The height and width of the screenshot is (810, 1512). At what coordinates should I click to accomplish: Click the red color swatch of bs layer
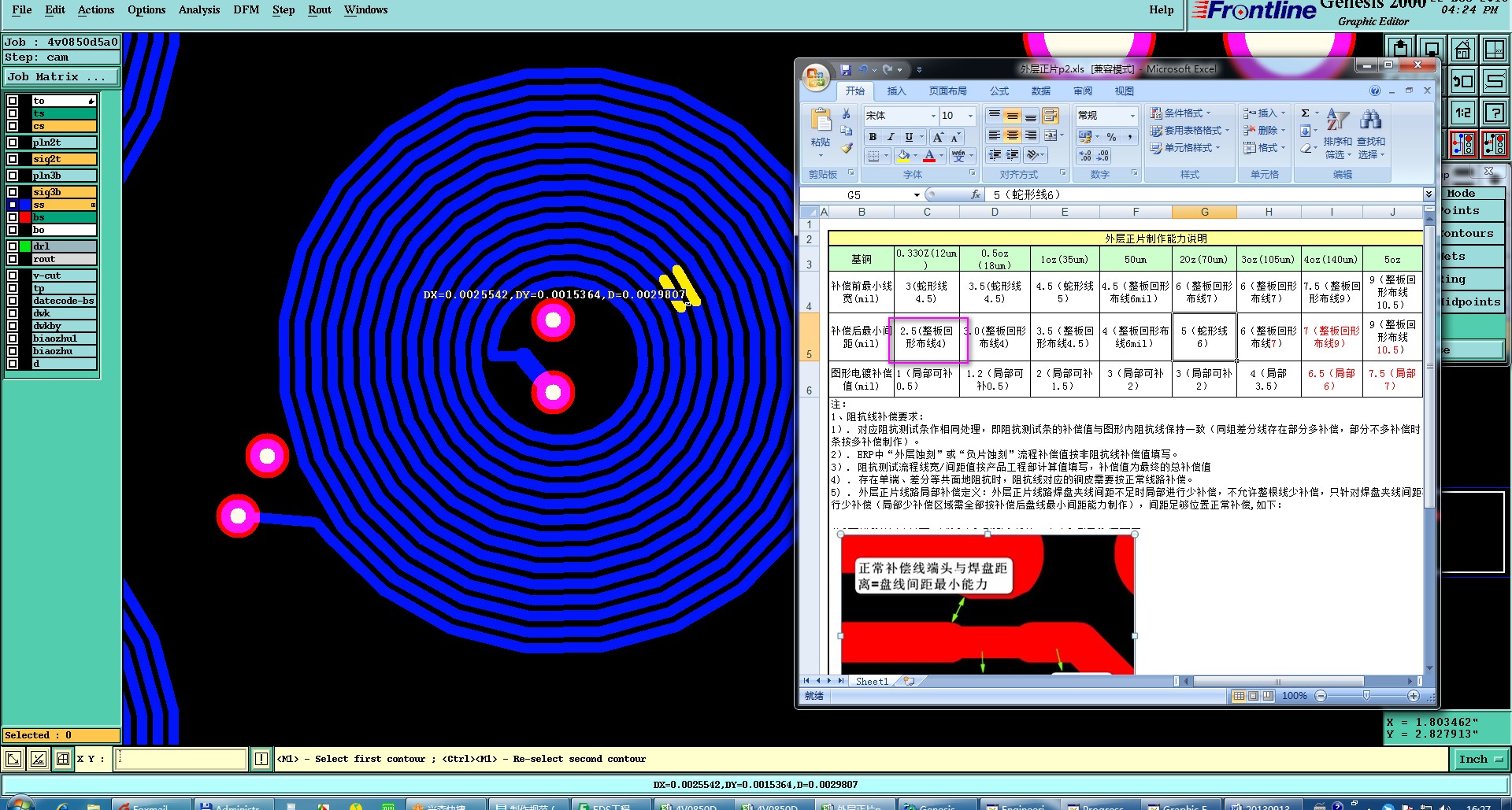click(x=25, y=217)
